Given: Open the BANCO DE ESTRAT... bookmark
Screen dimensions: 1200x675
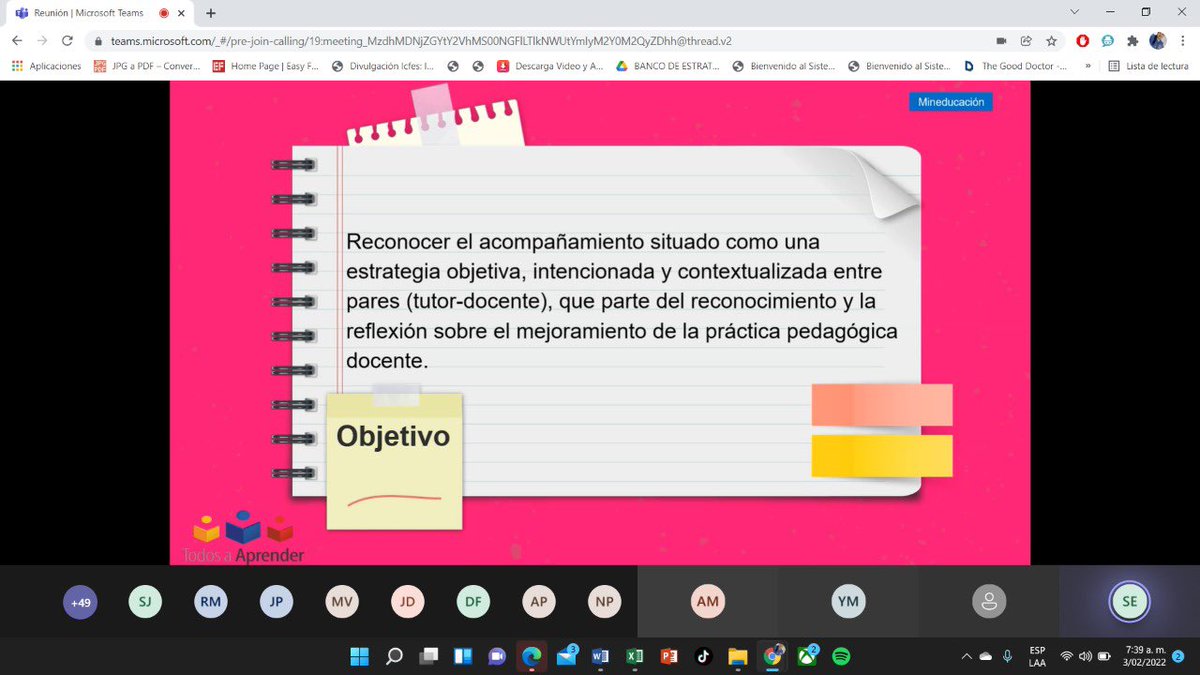Looking at the screenshot, I should [x=667, y=66].
